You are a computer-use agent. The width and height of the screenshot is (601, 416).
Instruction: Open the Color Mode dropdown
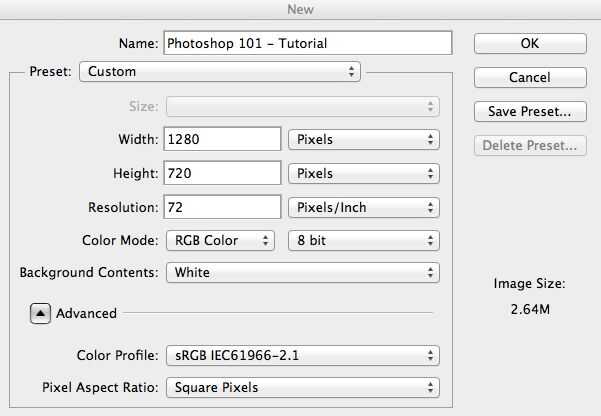220,240
